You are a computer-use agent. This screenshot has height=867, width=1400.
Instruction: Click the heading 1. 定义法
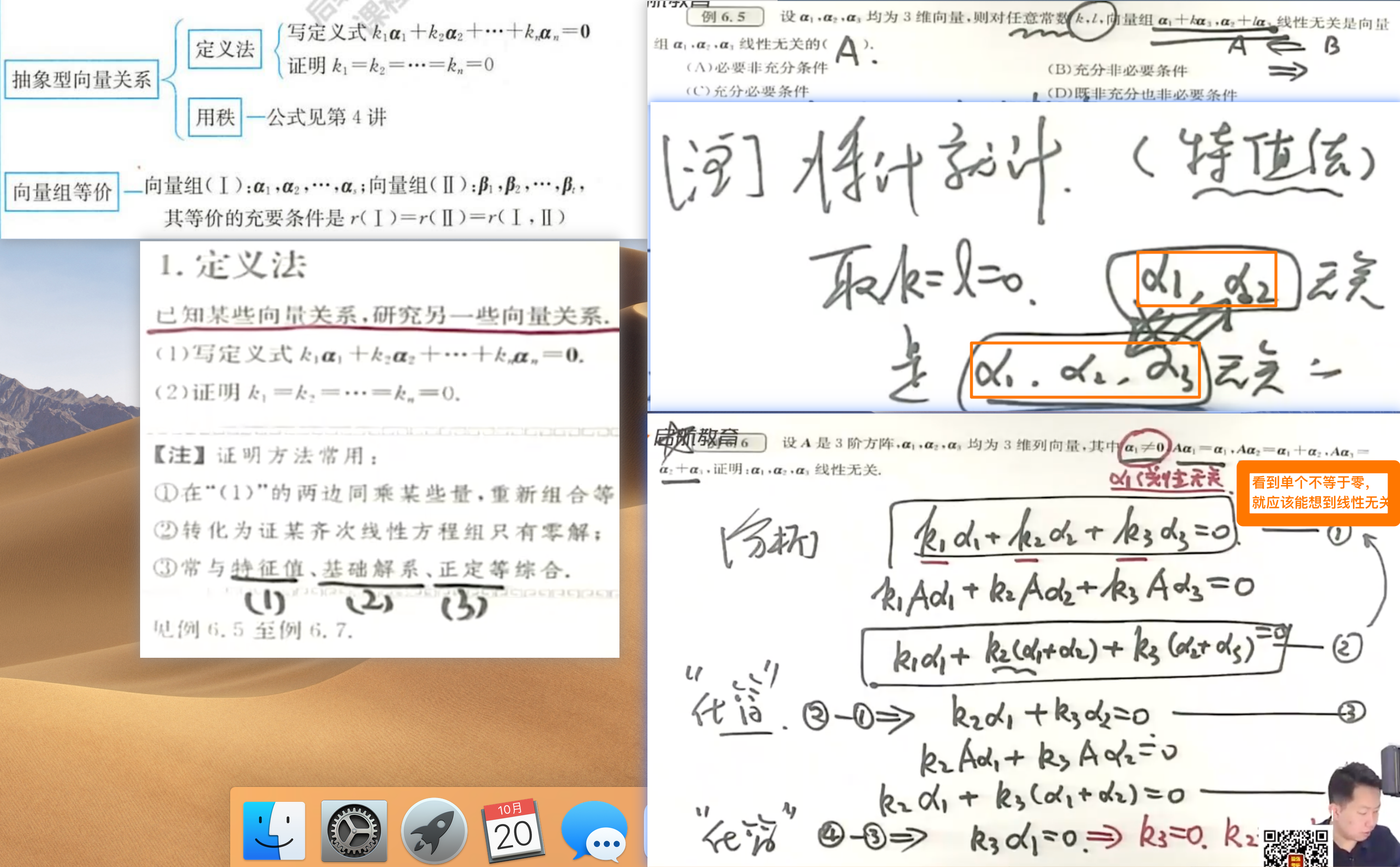(233, 265)
